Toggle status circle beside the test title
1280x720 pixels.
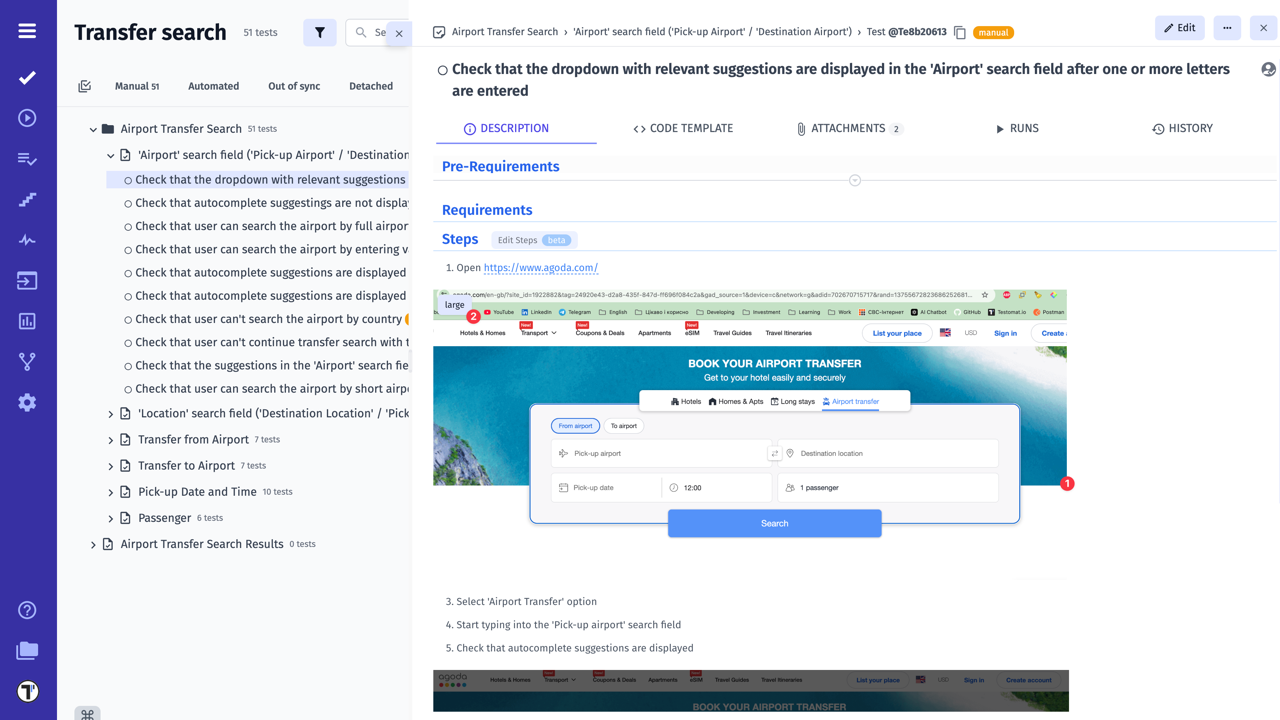pos(442,70)
